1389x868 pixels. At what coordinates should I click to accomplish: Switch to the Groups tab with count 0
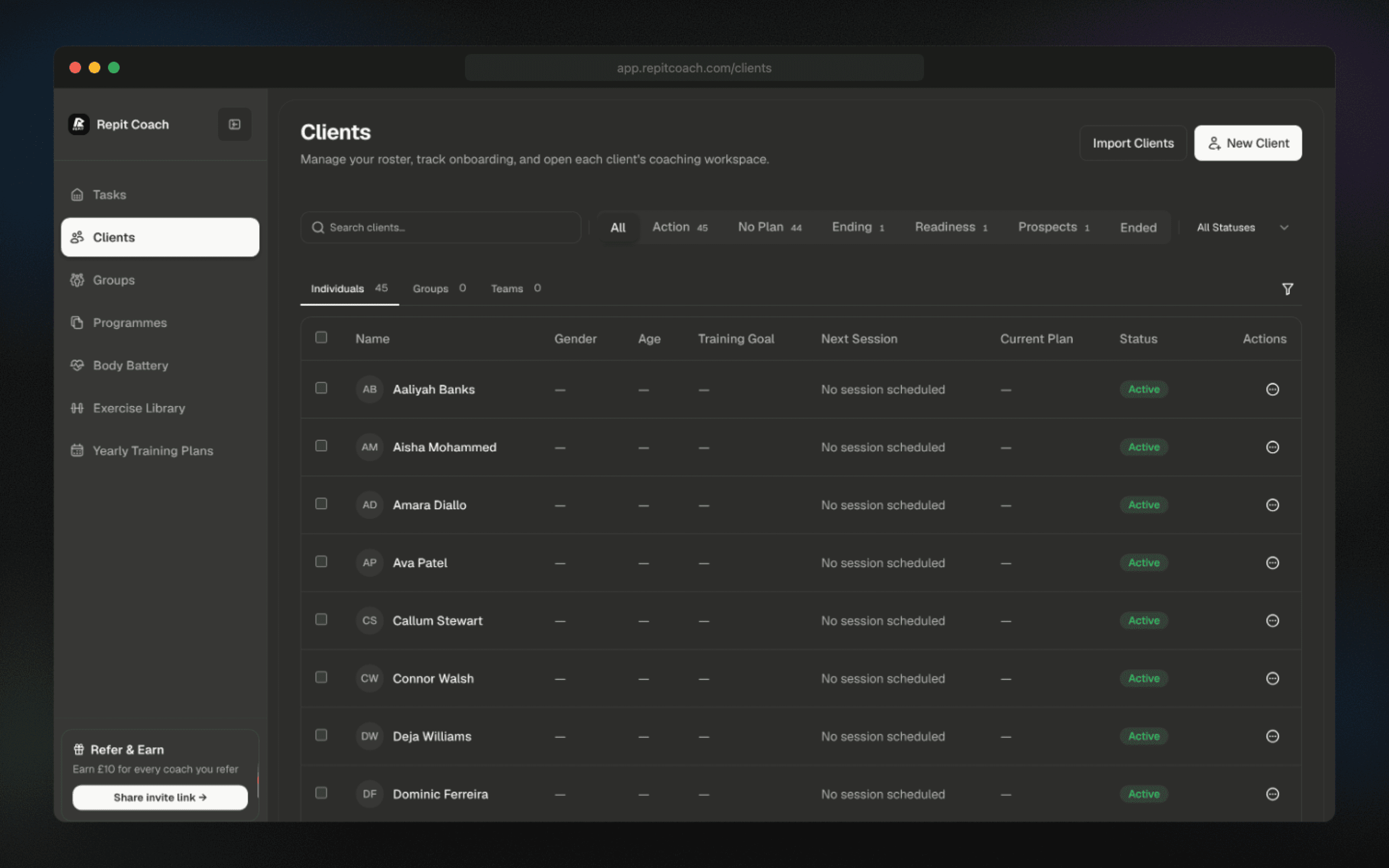439,289
